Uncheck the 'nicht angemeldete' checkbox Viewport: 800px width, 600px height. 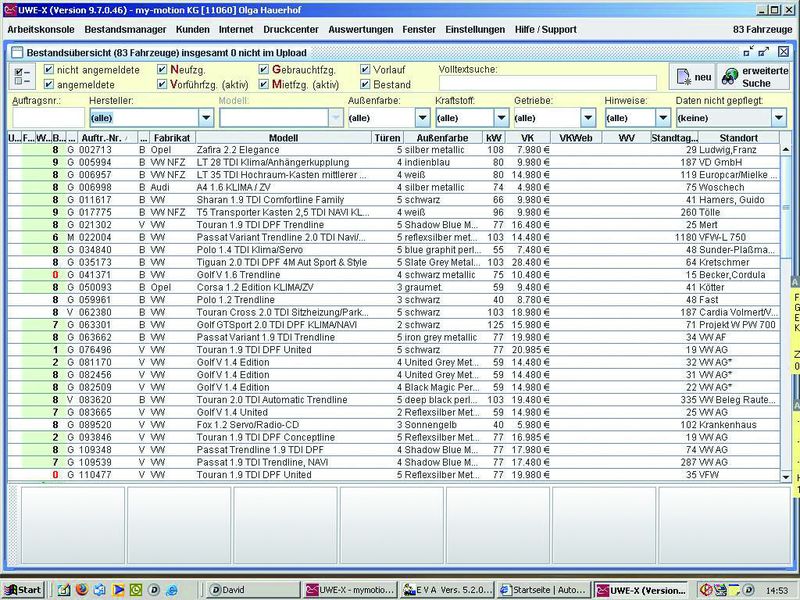(x=49, y=70)
